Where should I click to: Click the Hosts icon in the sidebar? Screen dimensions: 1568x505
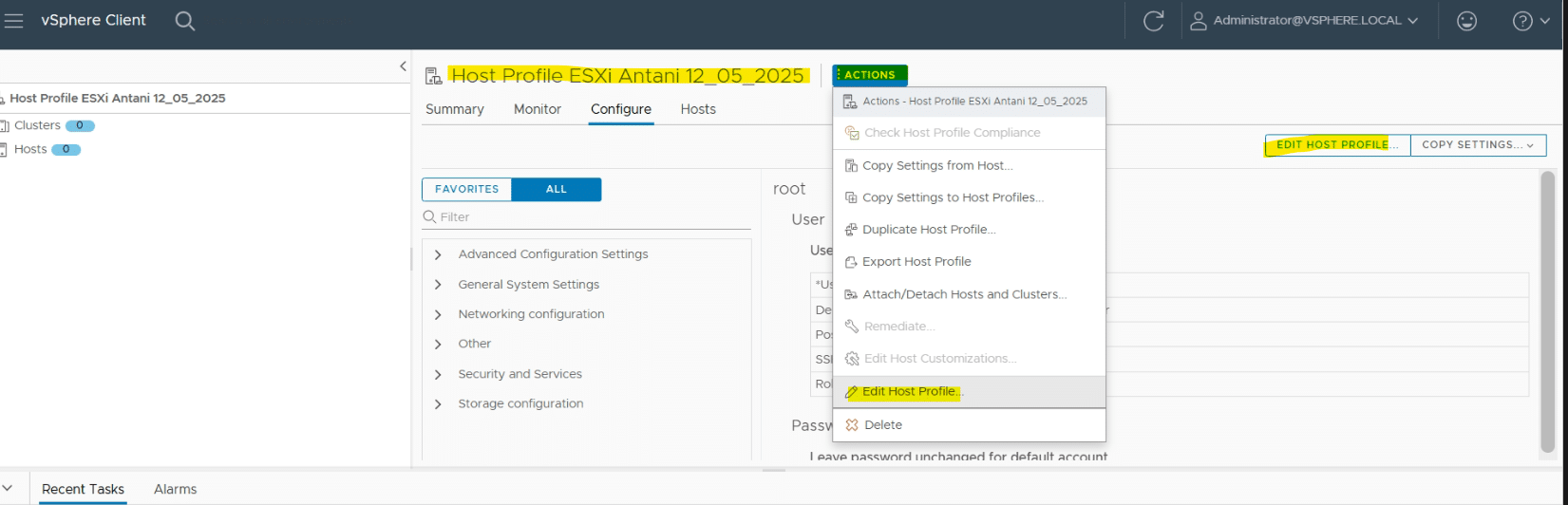click(x=5, y=149)
